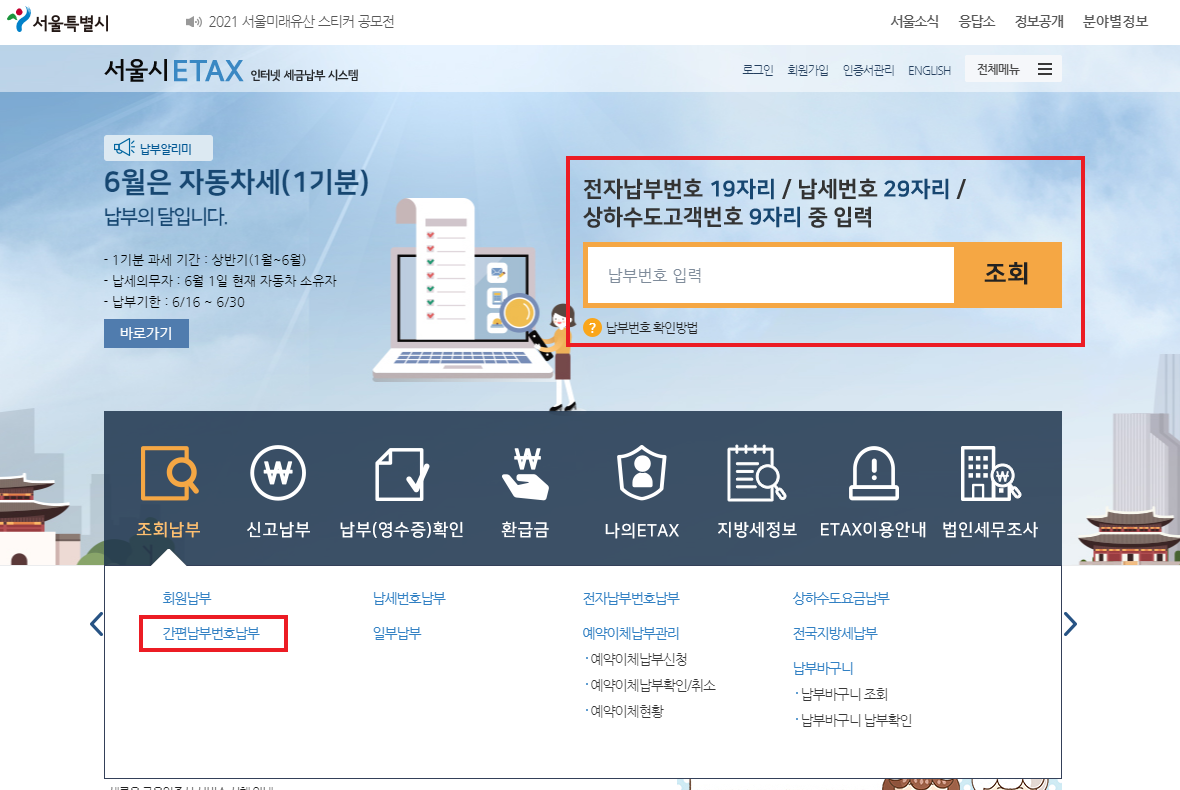This screenshot has width=1180, height=790.
Task: Switch to ENGLISH site
Action: (x=929, y=71)
